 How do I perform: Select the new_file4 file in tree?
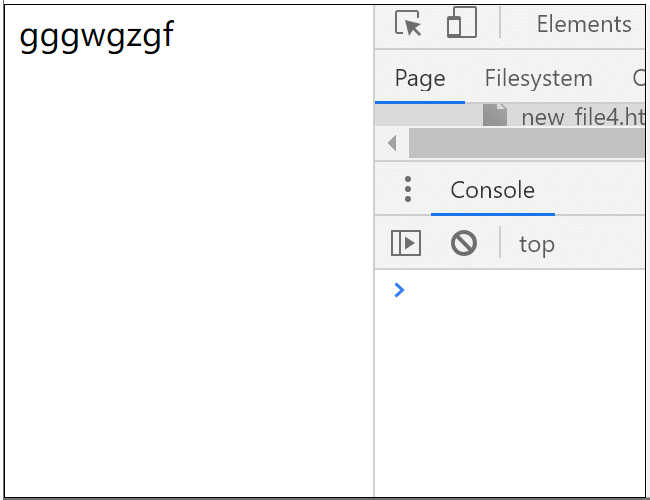pyautogui.click(x=583, y=117)
